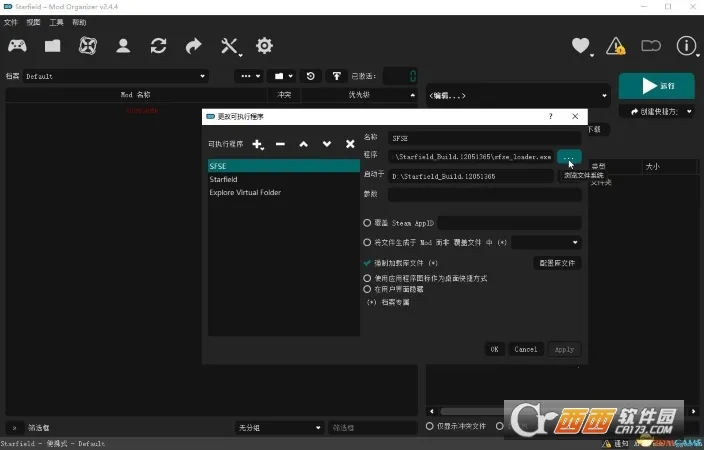Remove selected executable with minus icon
This screenshot has width=704, height=450.
click(x=280, y=145)
